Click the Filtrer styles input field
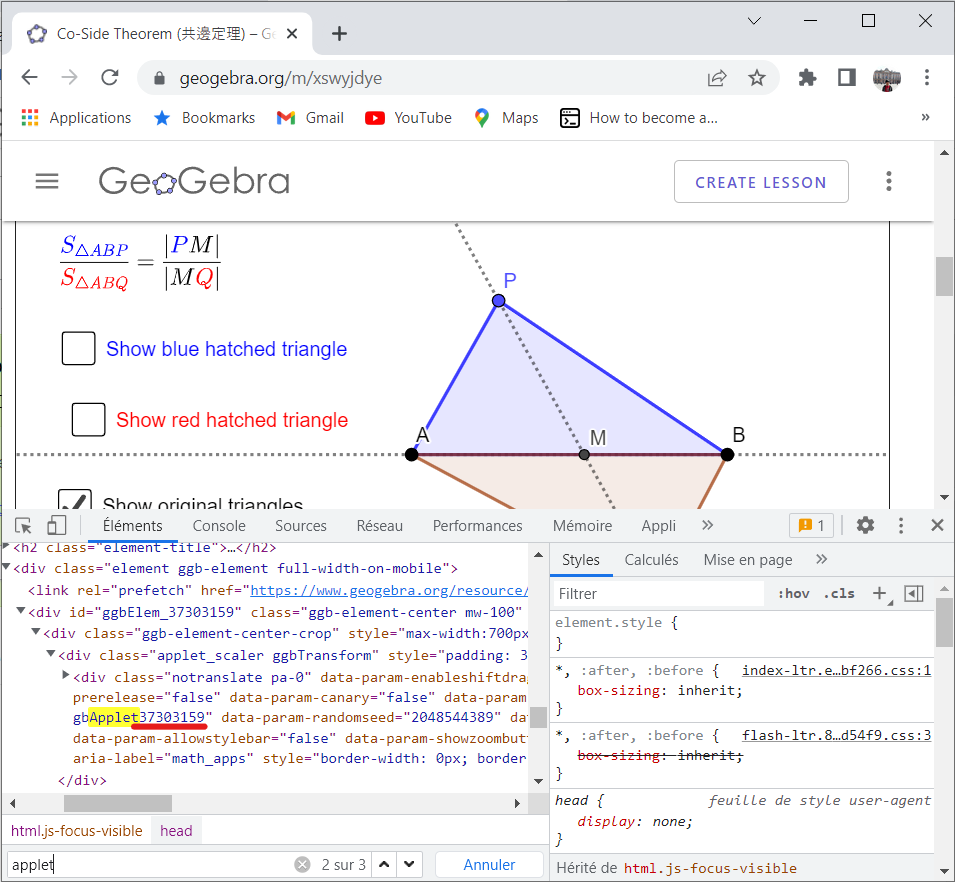The image size is (955, 882). point(660,594)
